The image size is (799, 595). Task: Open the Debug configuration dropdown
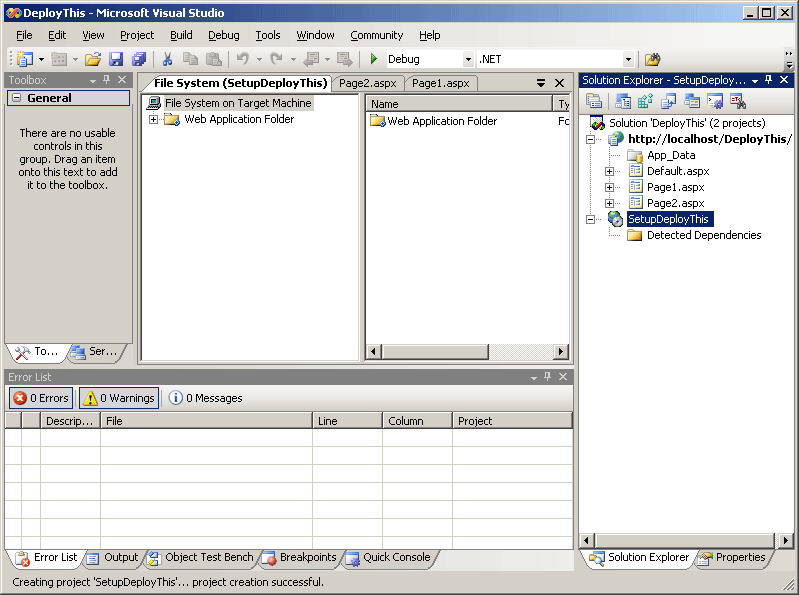(x=468, y=59)
